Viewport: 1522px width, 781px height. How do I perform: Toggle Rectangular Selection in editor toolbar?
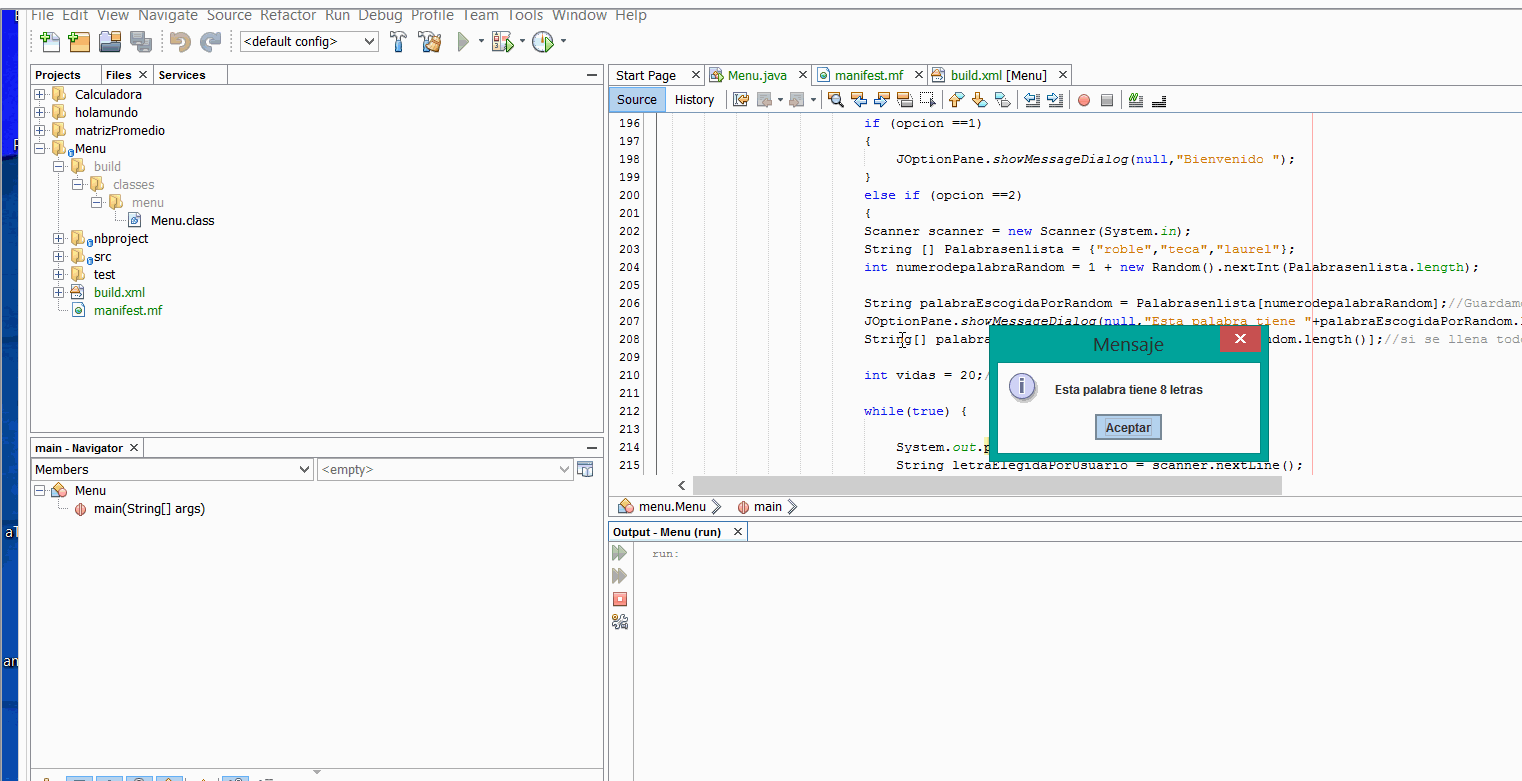(x=928, y=100)
